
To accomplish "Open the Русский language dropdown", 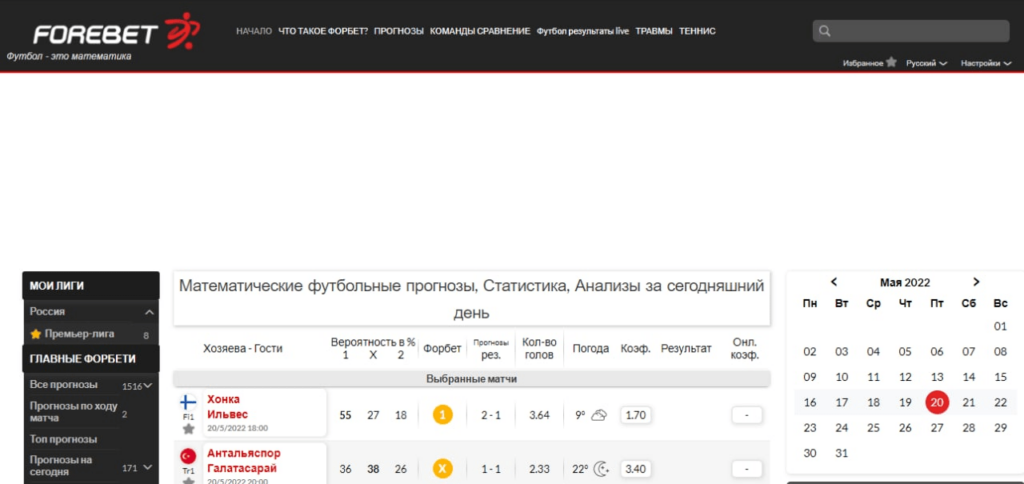I will (926, 63).
